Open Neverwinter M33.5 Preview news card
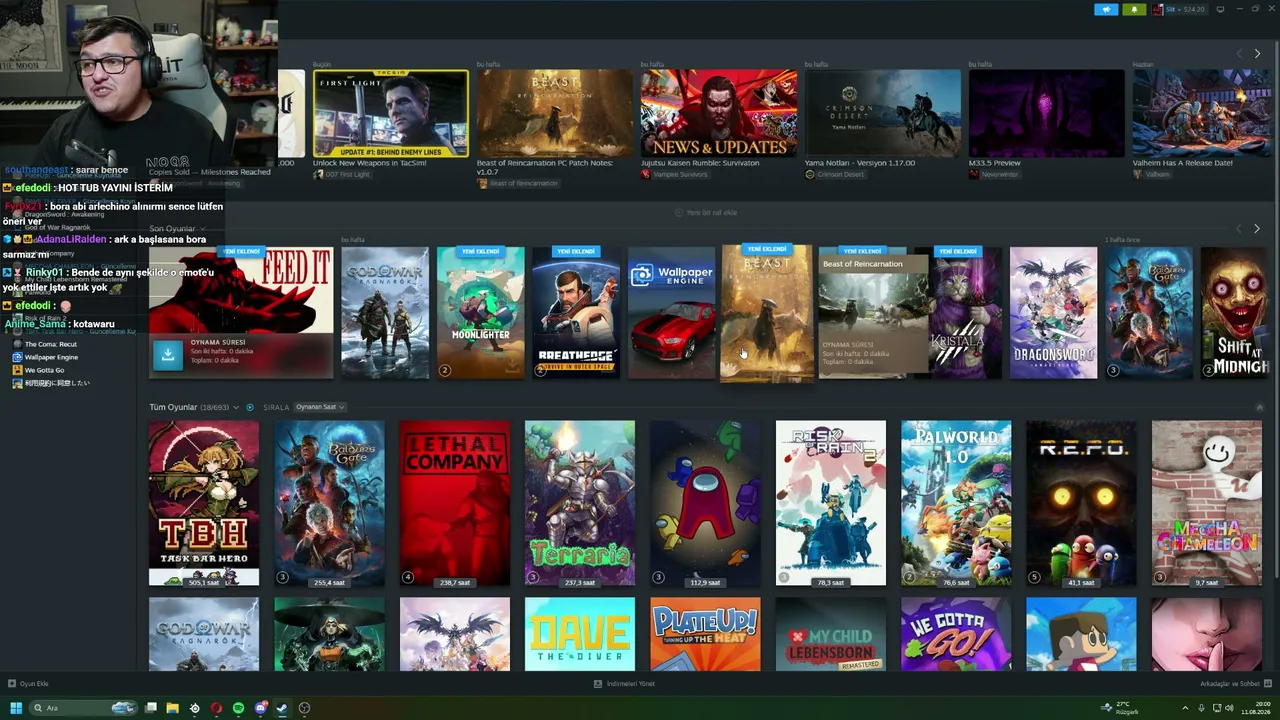Screen dimensions: 1280x720 click(x=1046, y=113)
